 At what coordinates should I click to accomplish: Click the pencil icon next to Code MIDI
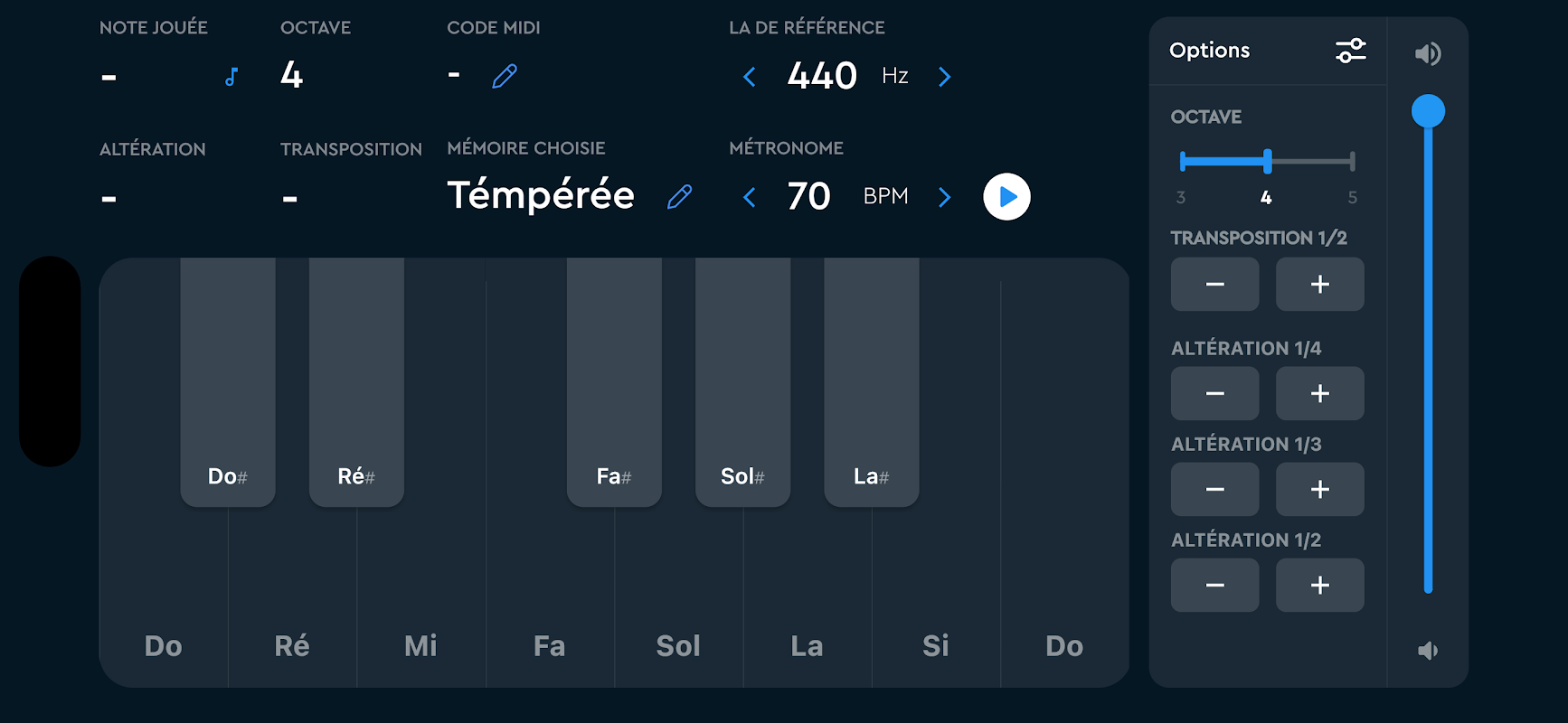[x=505, y=77]
